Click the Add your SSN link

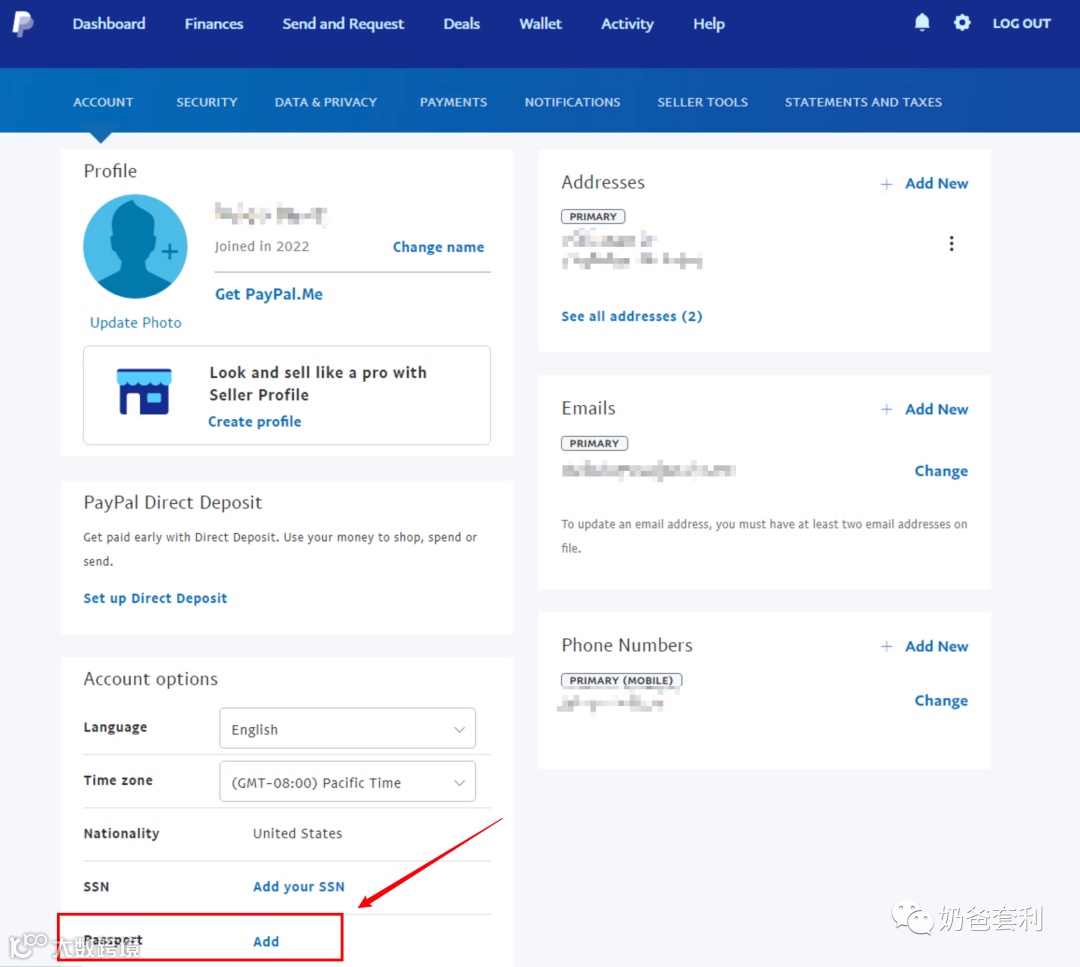[298, 886]
